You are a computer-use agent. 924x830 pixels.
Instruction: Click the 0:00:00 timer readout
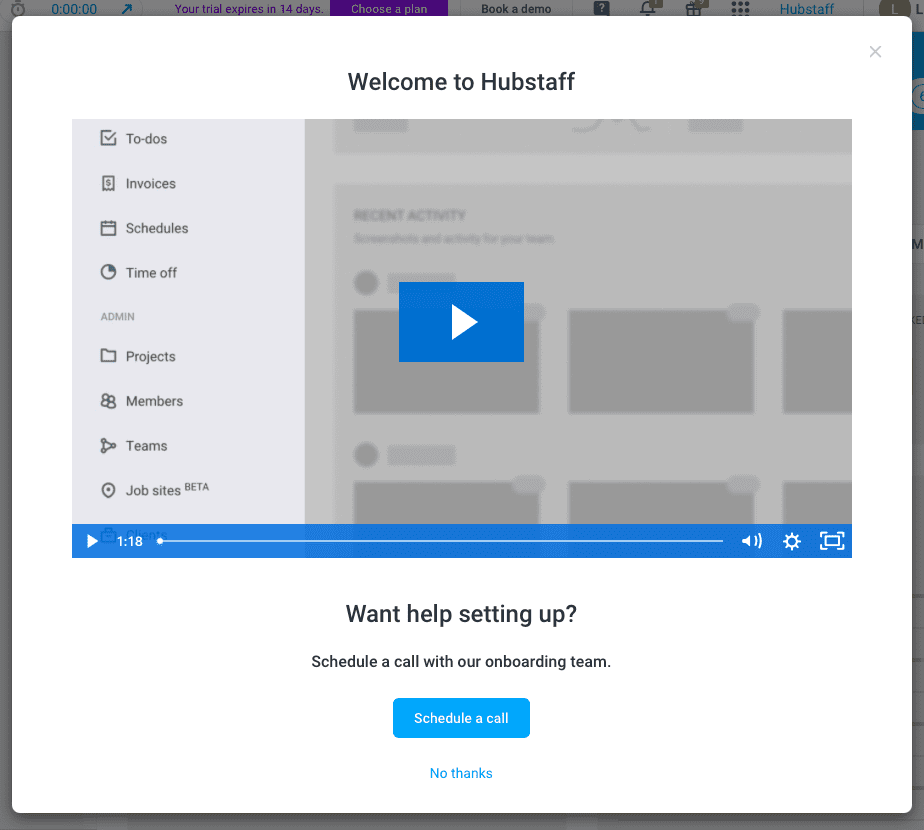point(74,9)
